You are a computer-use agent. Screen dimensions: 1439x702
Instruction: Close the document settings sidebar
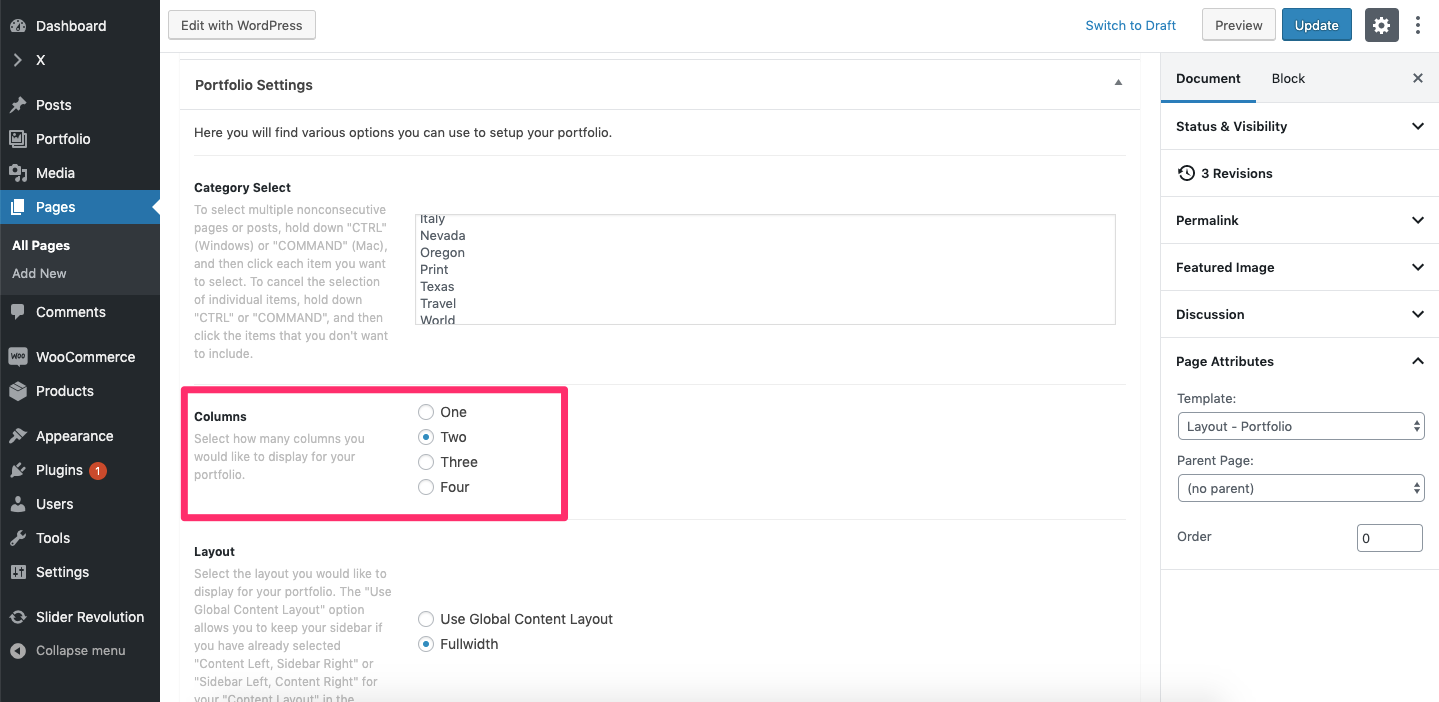pyautogui.click(x=1417, y=78)
